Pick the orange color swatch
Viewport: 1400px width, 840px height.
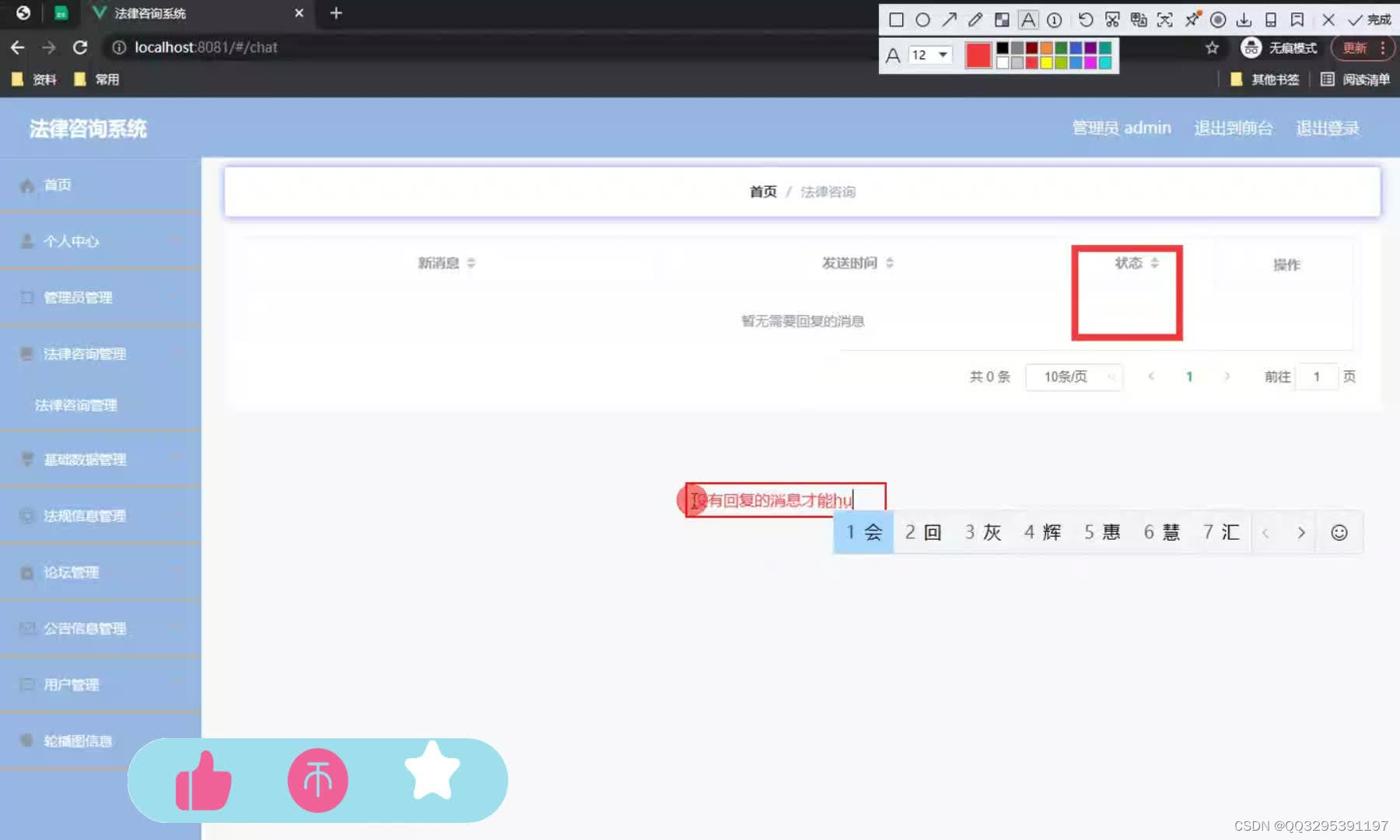[1047, 48]
